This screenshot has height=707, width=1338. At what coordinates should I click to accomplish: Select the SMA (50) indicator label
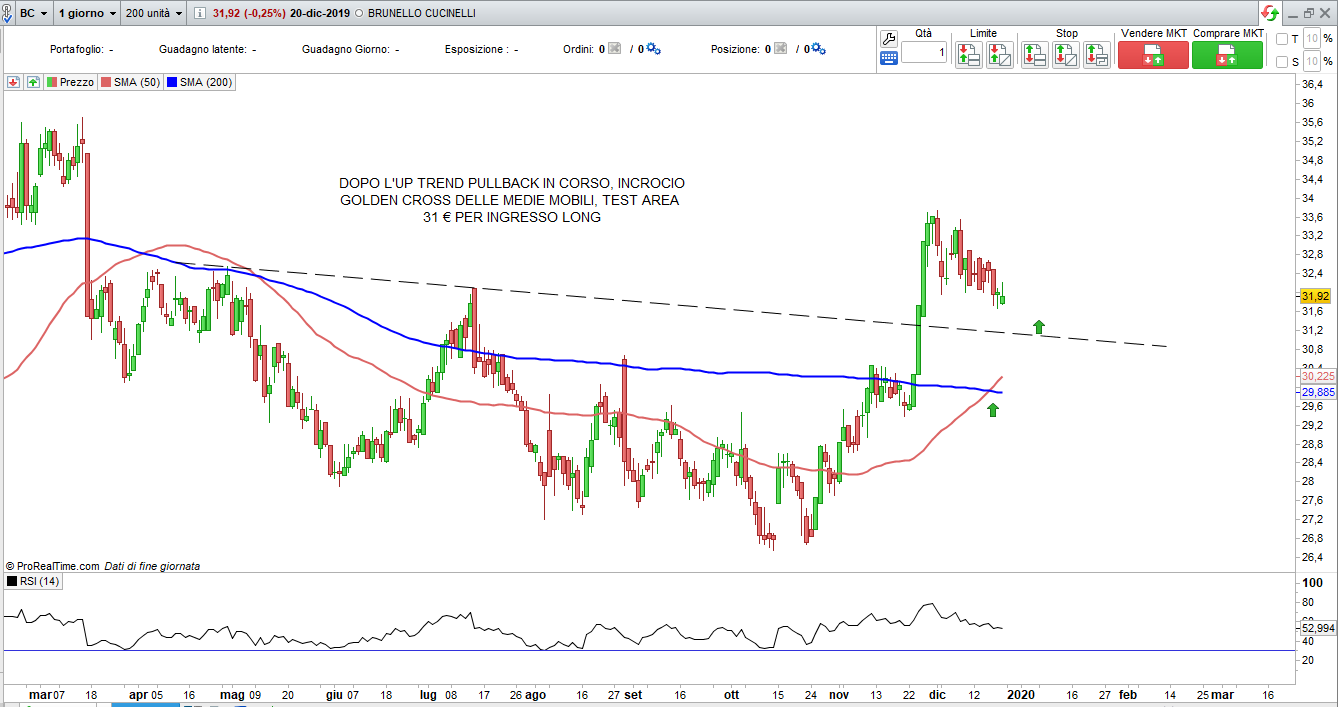[131, 82]
